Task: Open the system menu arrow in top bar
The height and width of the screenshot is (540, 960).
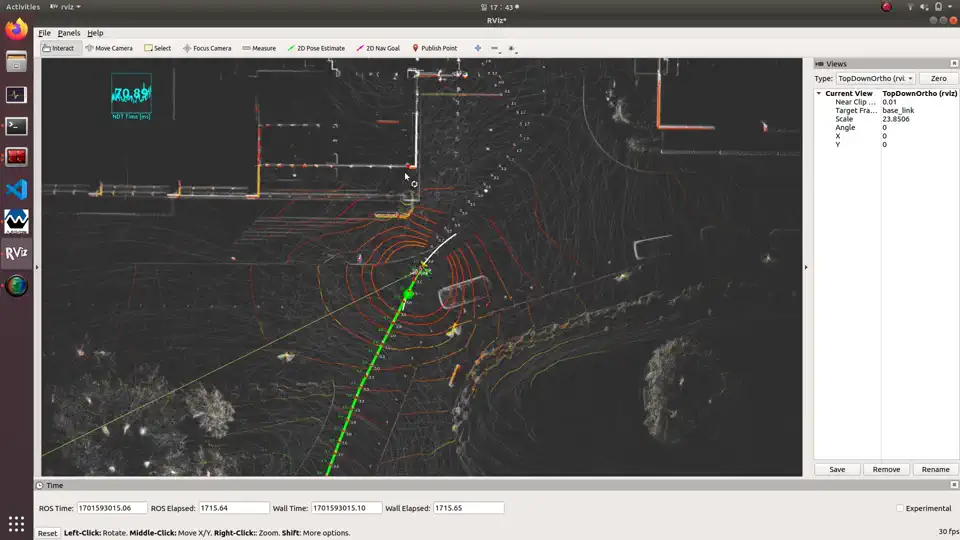Action: (x=950, y=7)
